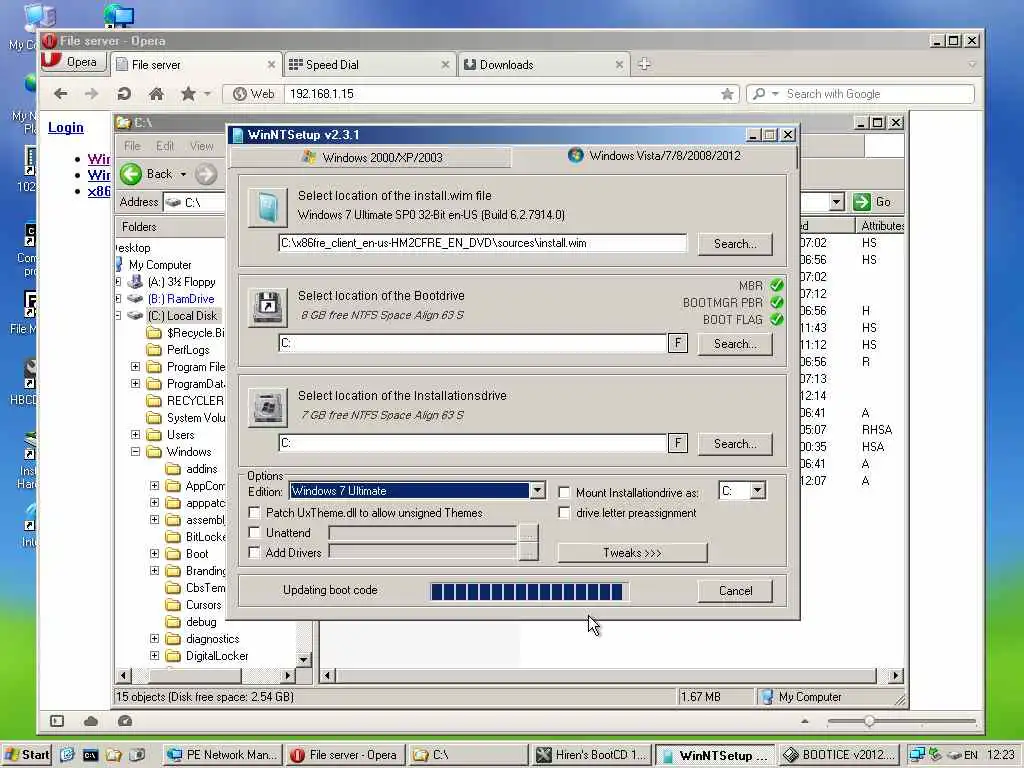Enable the Add Drivers checkbox

click(x=254, y=552)
